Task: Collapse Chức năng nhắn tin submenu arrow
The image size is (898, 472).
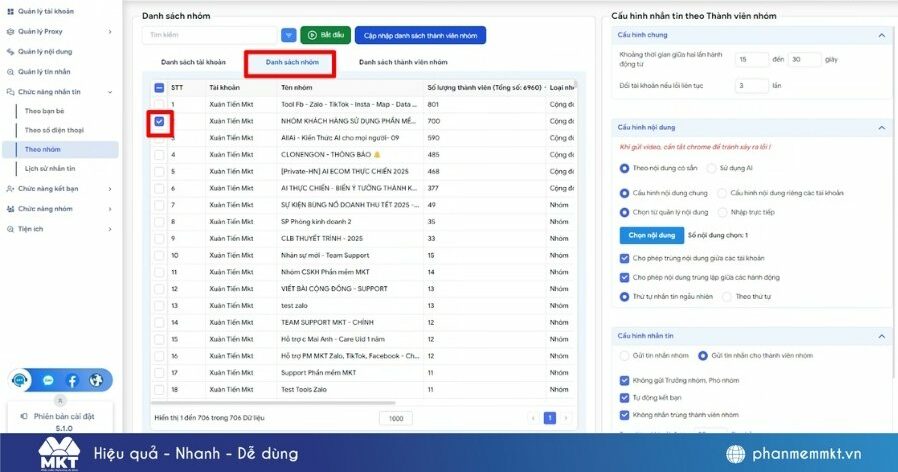Action: 110,92
